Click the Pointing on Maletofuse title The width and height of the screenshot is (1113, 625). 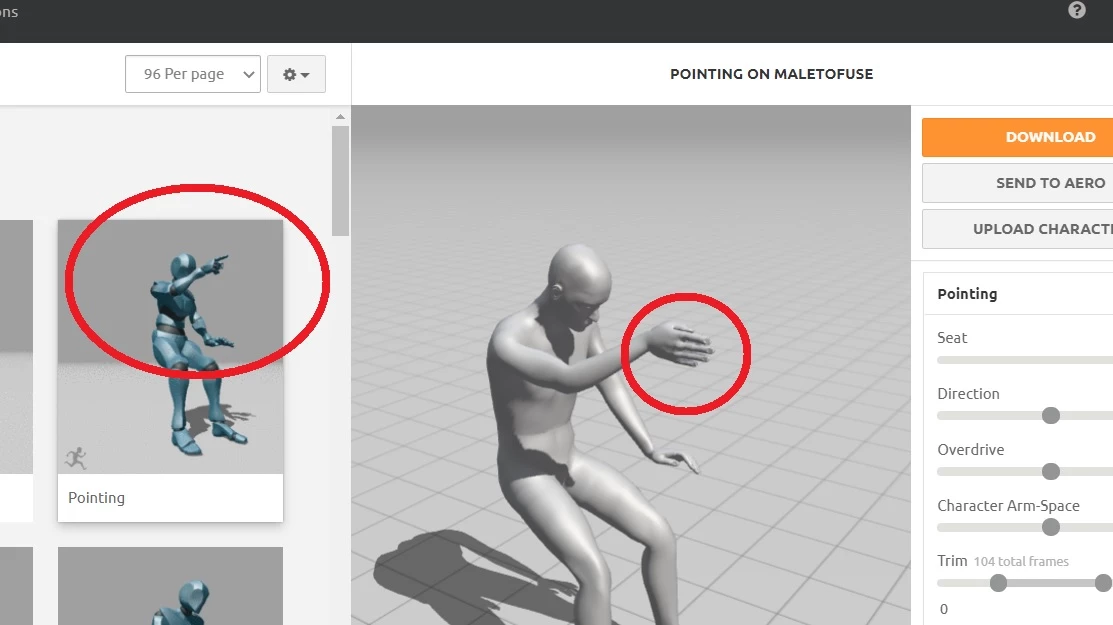coord(772,74)
